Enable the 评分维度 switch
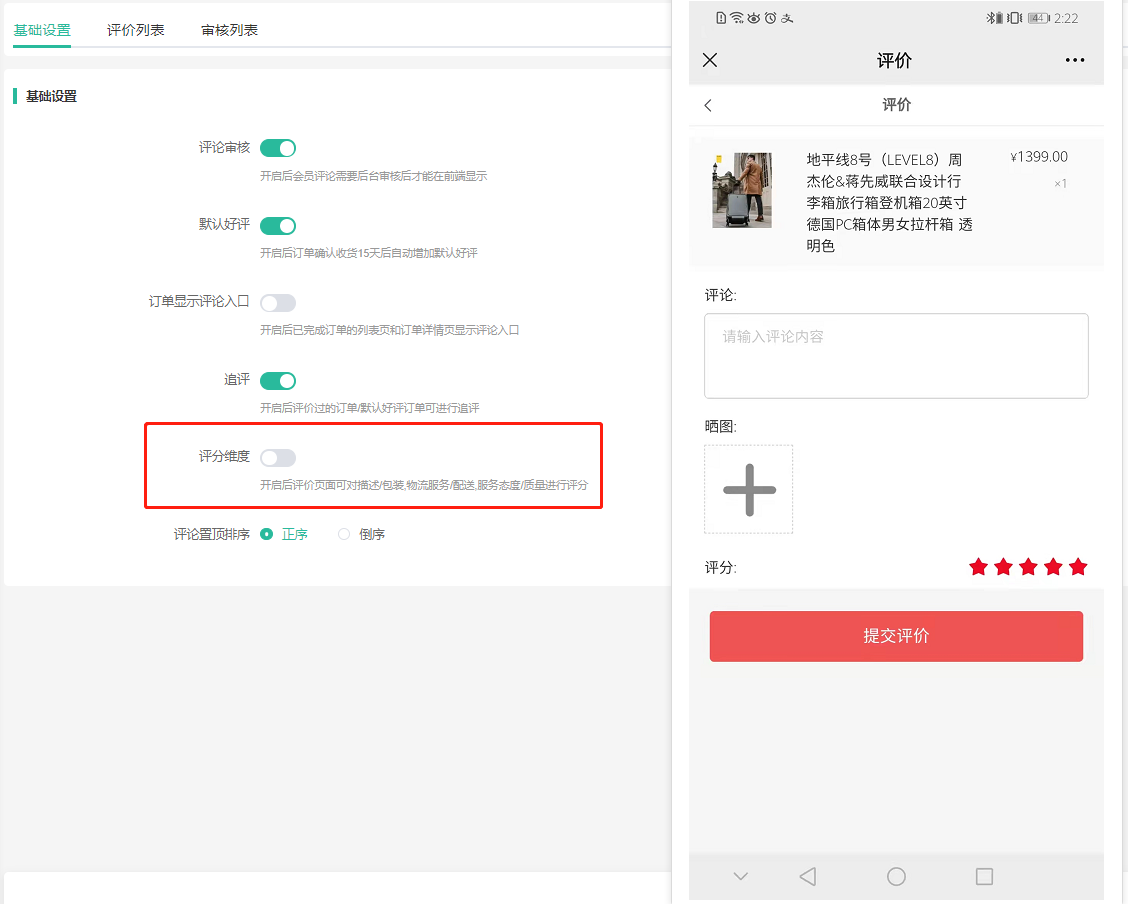This screenshot has height=904, width=1128. [278, 458]
